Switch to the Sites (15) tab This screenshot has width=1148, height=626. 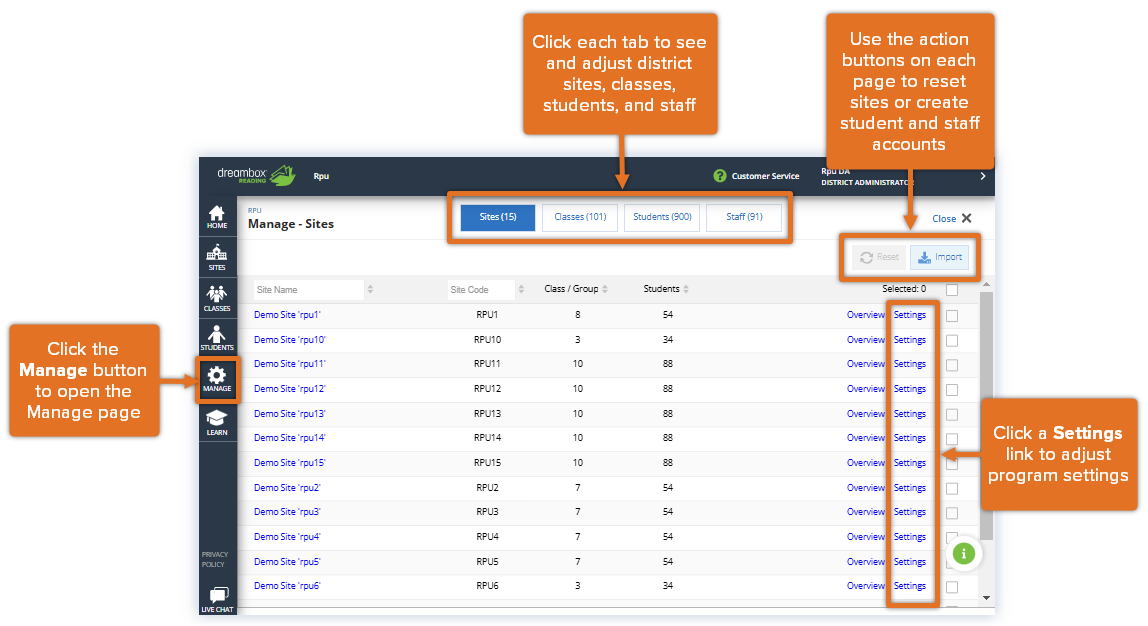click(x=498, y=217)
